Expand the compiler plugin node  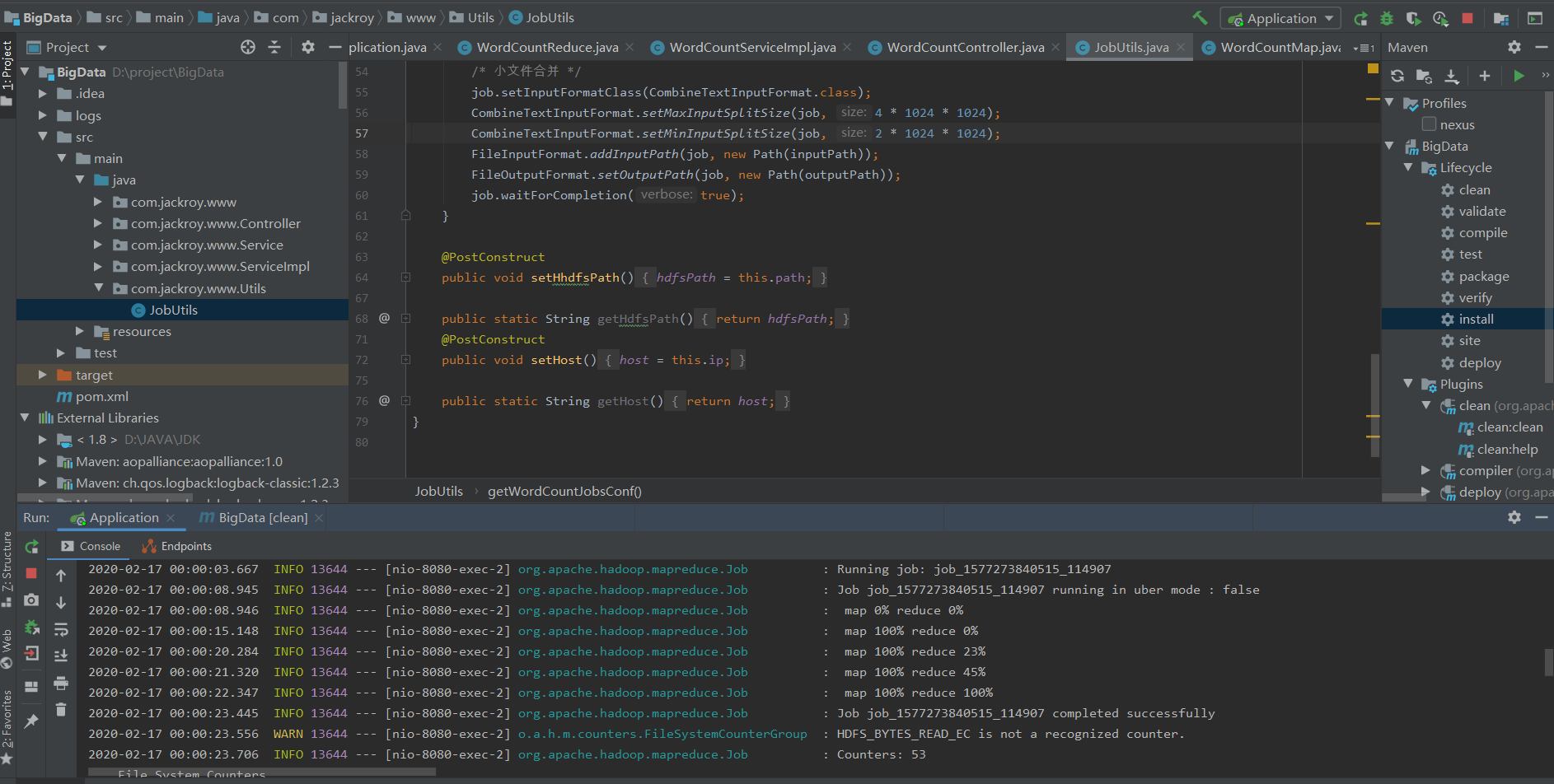(x=1426, y=469)
